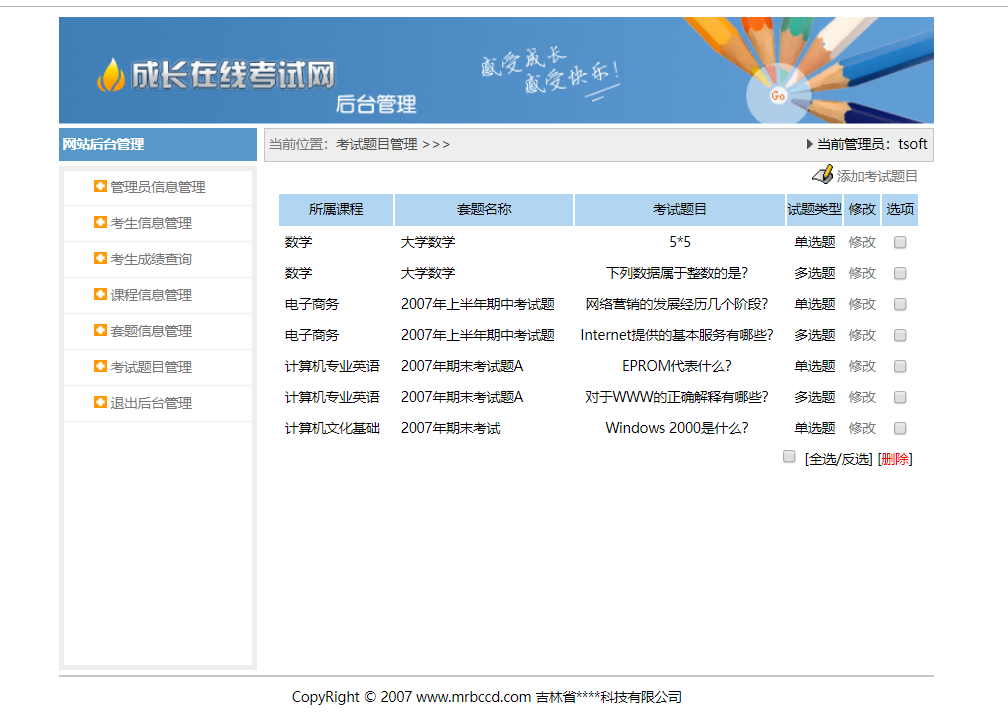Click 修改 for question 5*5
The width and height of the screenshot is (1008, 713).
862,242
